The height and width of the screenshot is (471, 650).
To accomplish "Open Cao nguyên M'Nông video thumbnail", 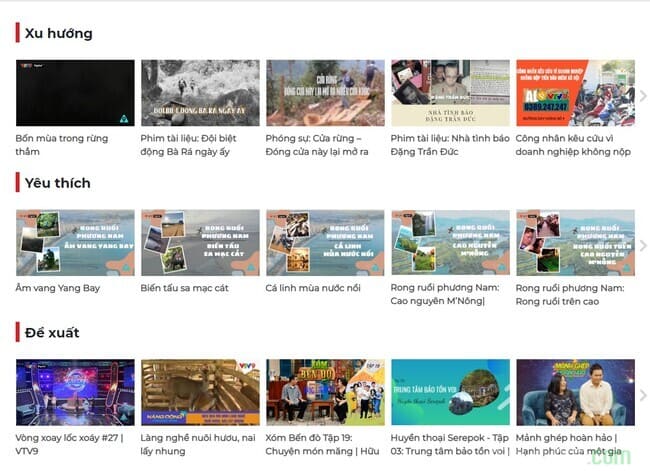I will (451, 243).
